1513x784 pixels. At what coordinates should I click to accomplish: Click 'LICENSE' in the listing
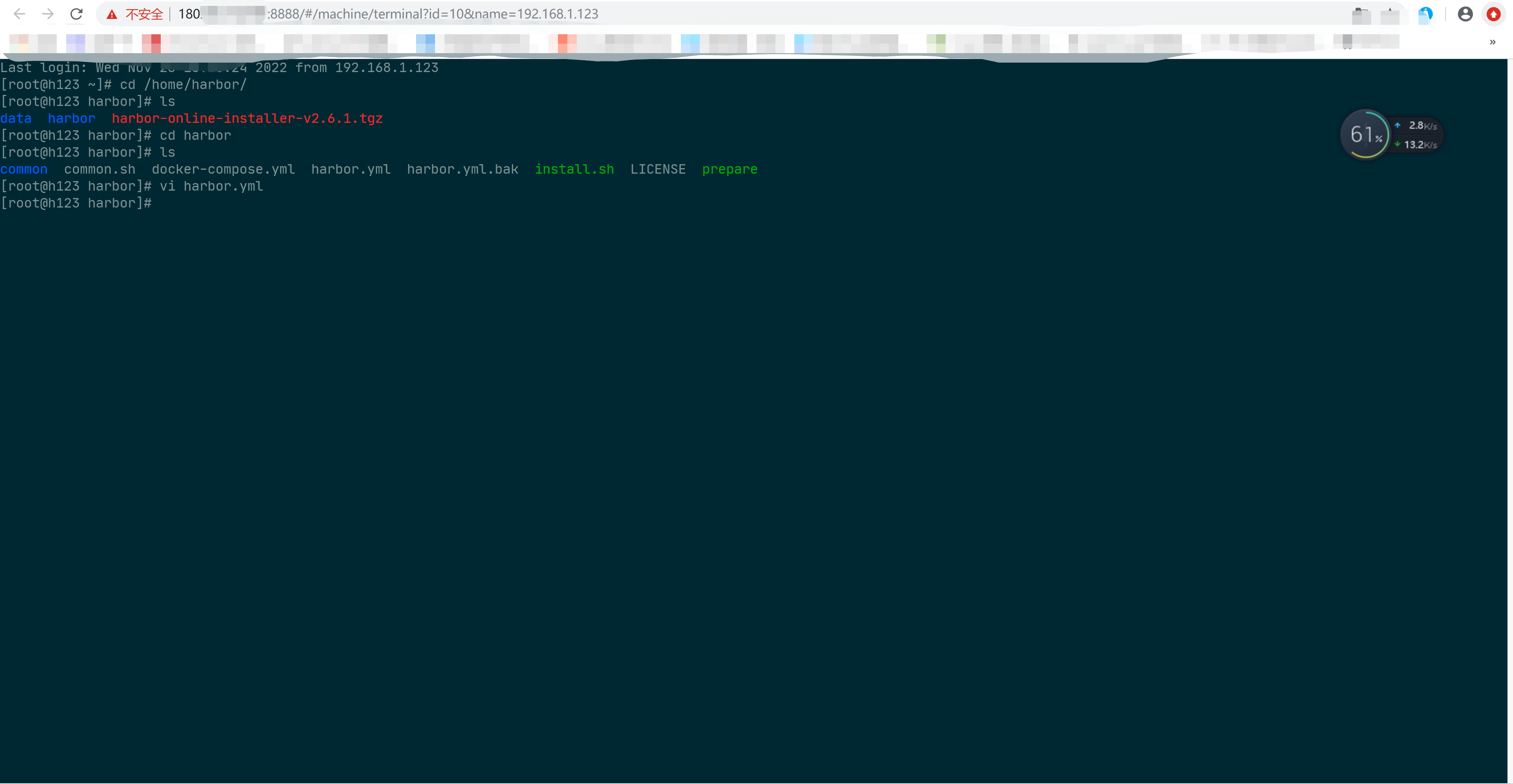point(658,169)
